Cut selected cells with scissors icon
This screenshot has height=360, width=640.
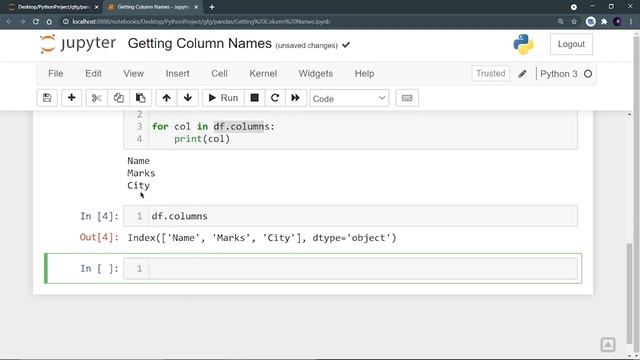click(x=96, y=98)
